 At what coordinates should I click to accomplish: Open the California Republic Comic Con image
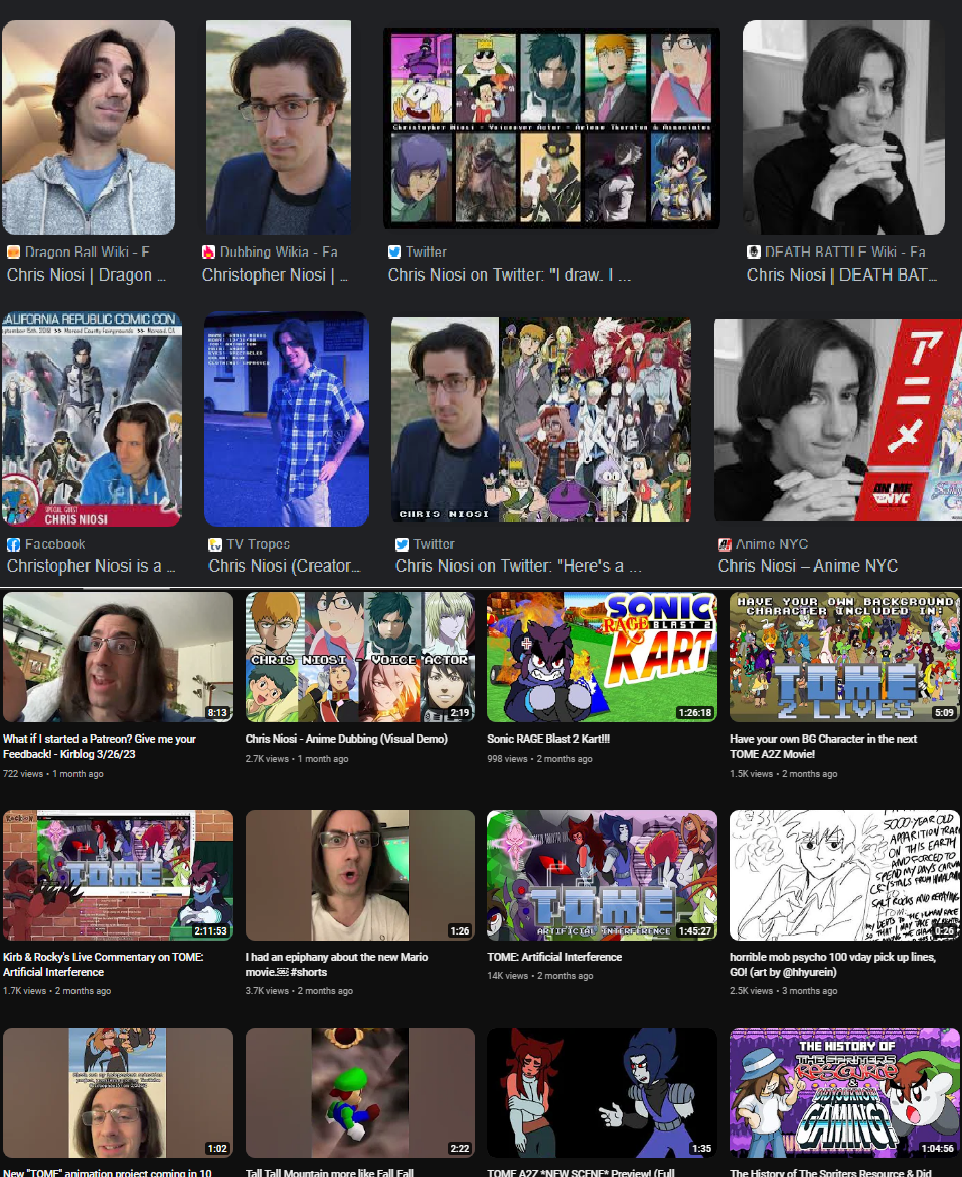coord(92,418)
